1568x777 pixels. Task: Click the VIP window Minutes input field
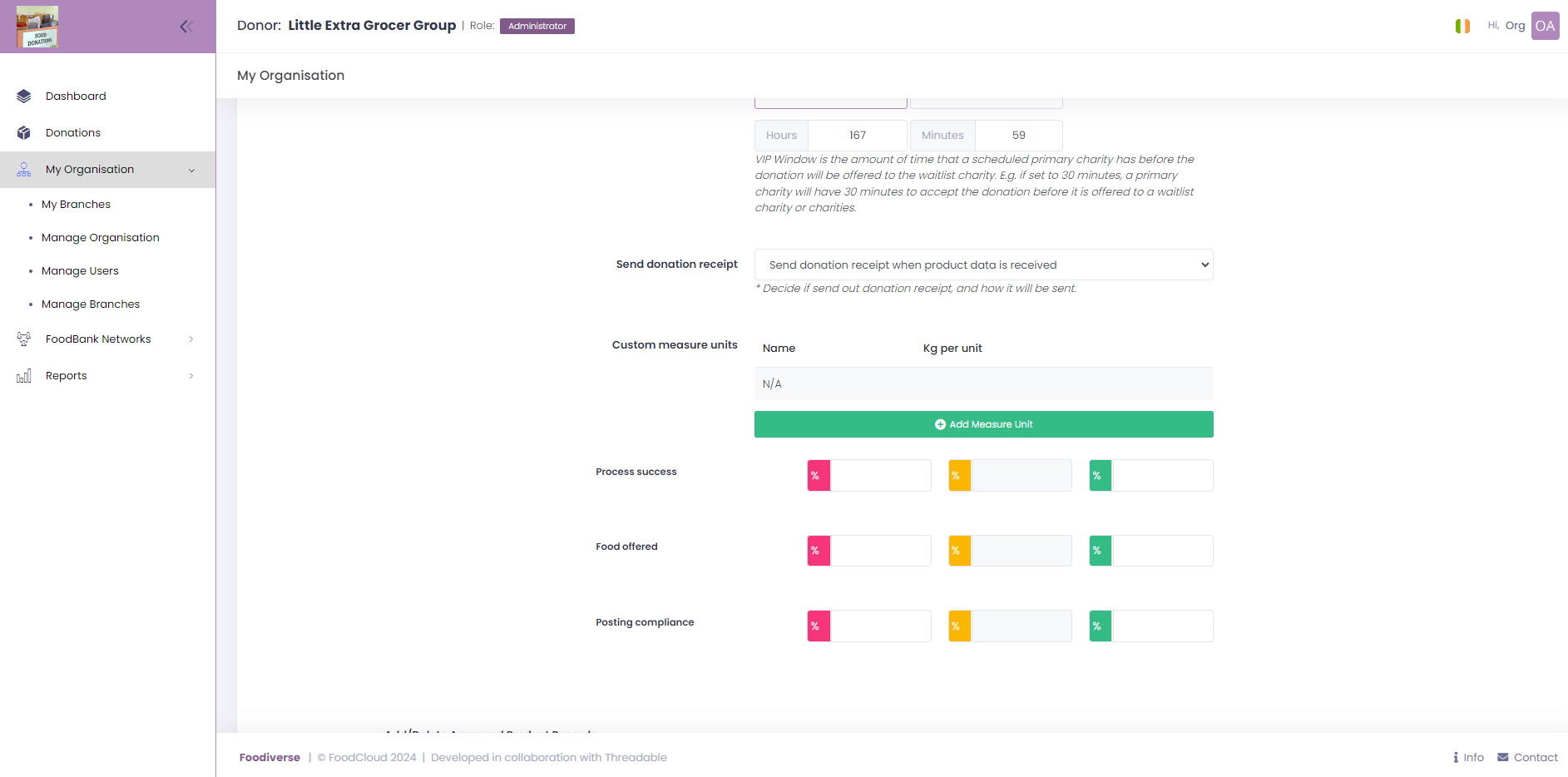click(x=1018, y=136)
